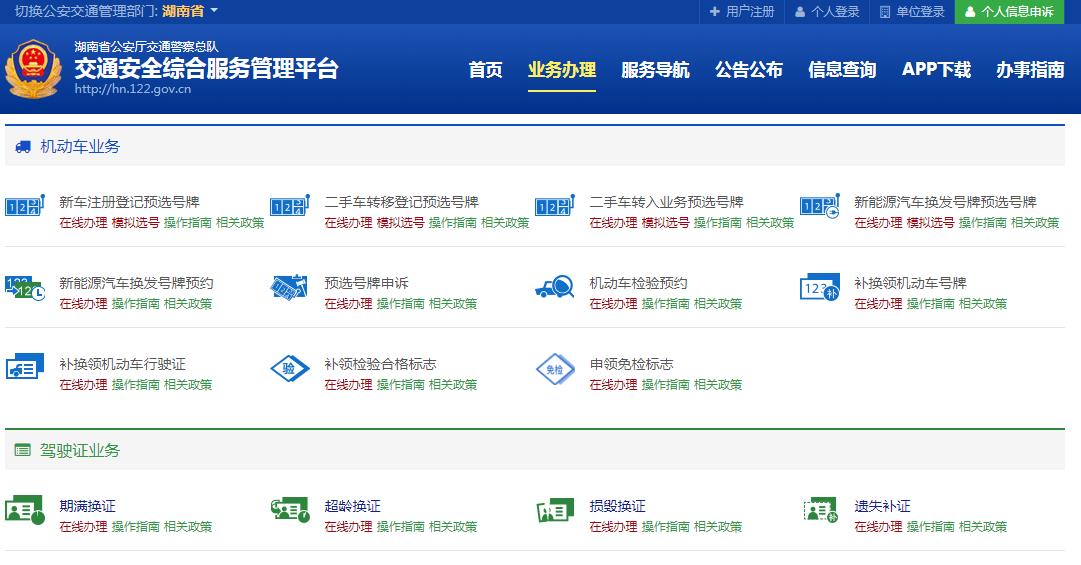Click the 湖南省公安厅交通警察总队 text
Viewport: 1081px width, 565px height.
146,47
